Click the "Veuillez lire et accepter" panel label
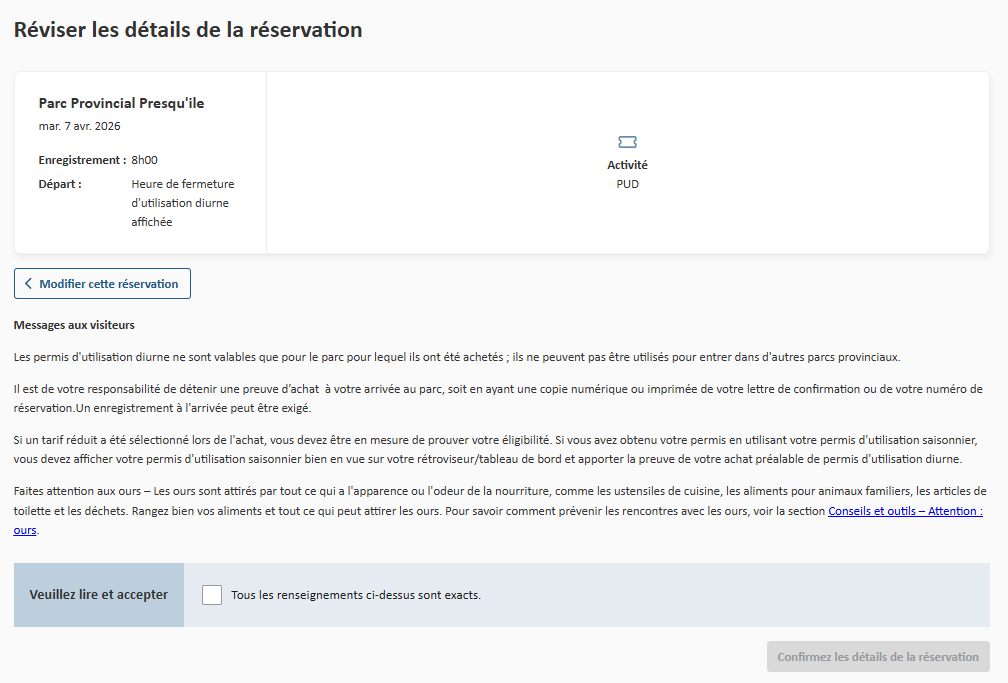 [x=98, y=594]
